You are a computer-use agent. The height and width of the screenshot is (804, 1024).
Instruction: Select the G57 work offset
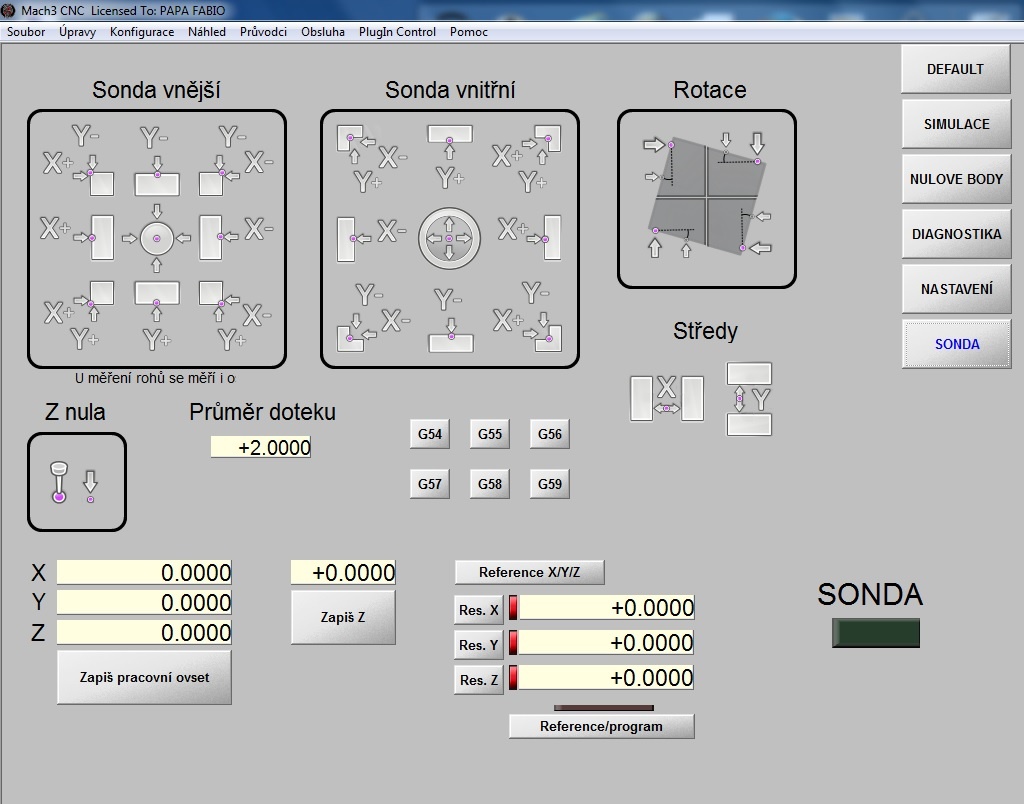[429, 484]
